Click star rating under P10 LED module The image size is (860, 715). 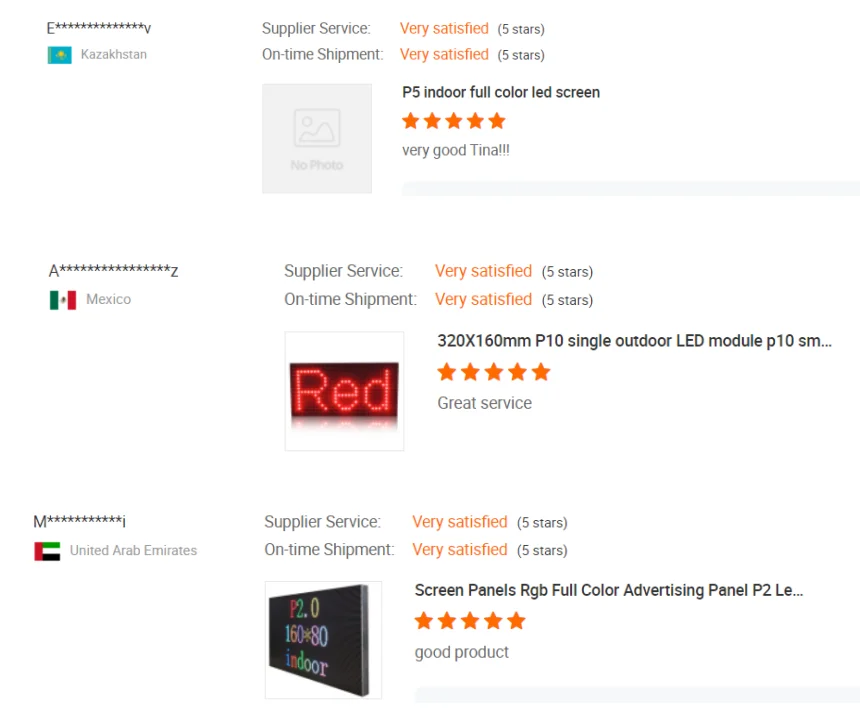(494, 372)
